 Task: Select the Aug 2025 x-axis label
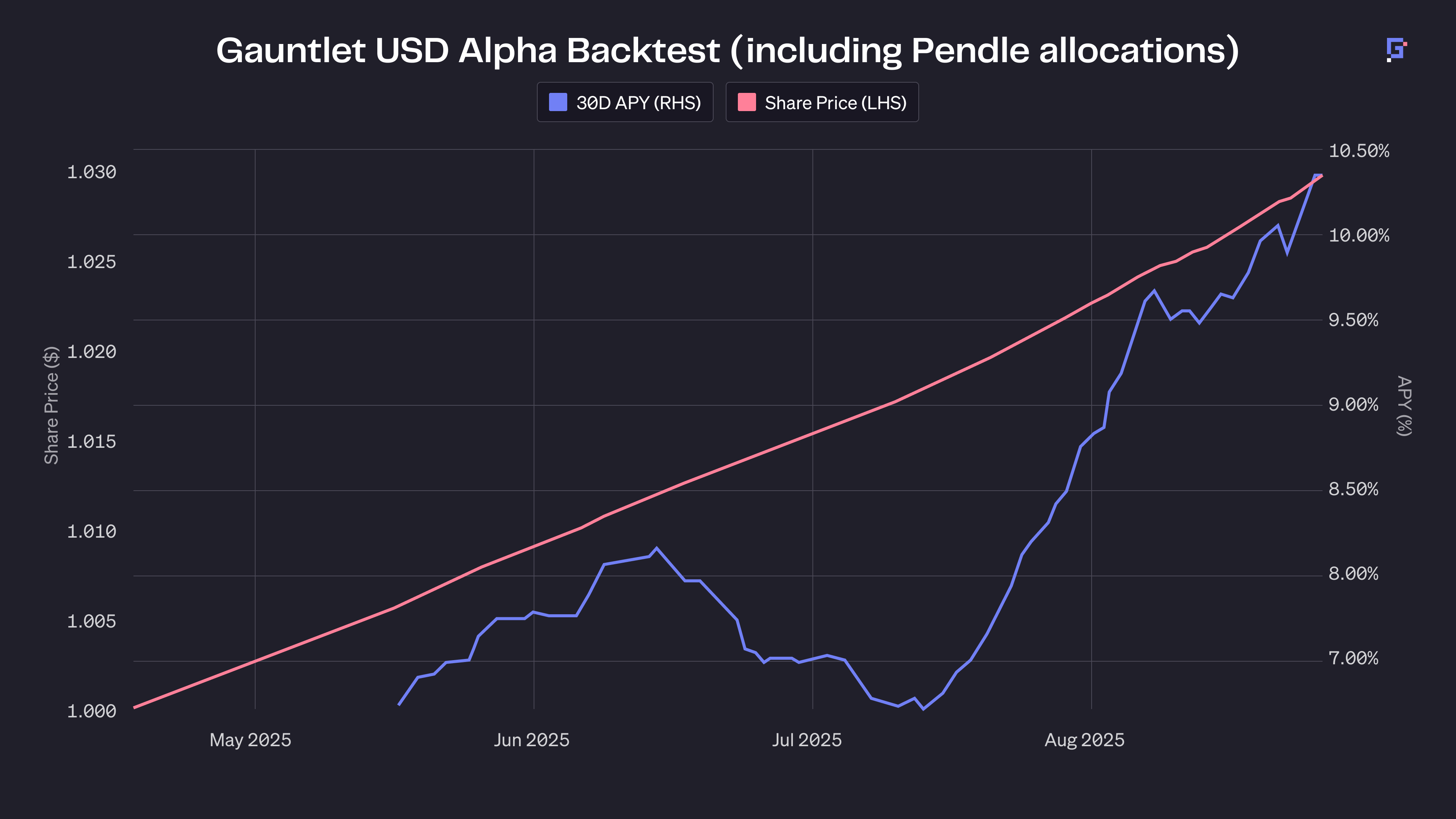[x=1084, y=740]
